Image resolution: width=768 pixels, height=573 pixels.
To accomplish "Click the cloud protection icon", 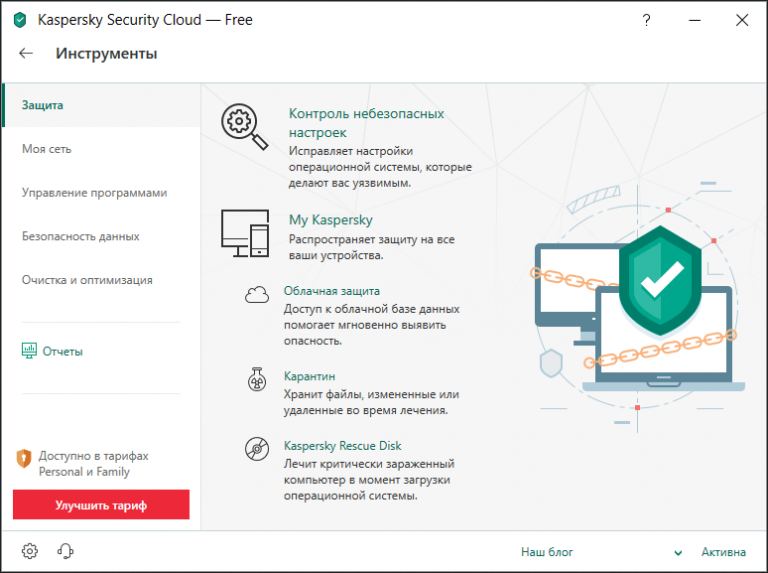I will click(257, 294).
